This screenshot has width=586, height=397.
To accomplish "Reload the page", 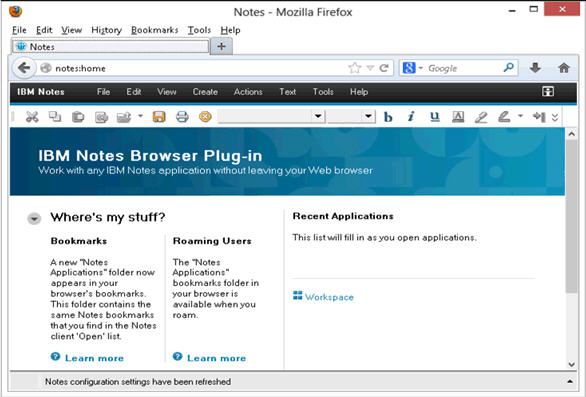I will (x=384, y=68).
